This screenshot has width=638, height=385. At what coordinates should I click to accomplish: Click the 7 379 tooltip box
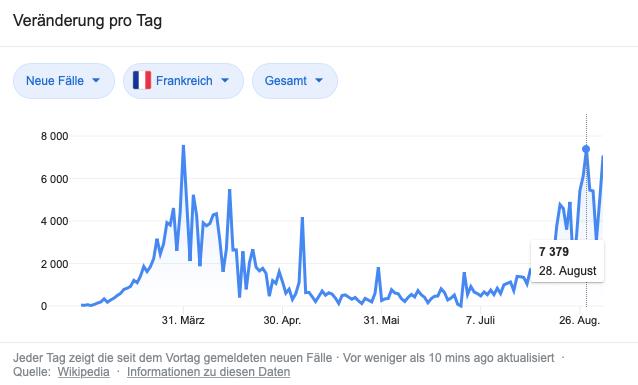568,261
